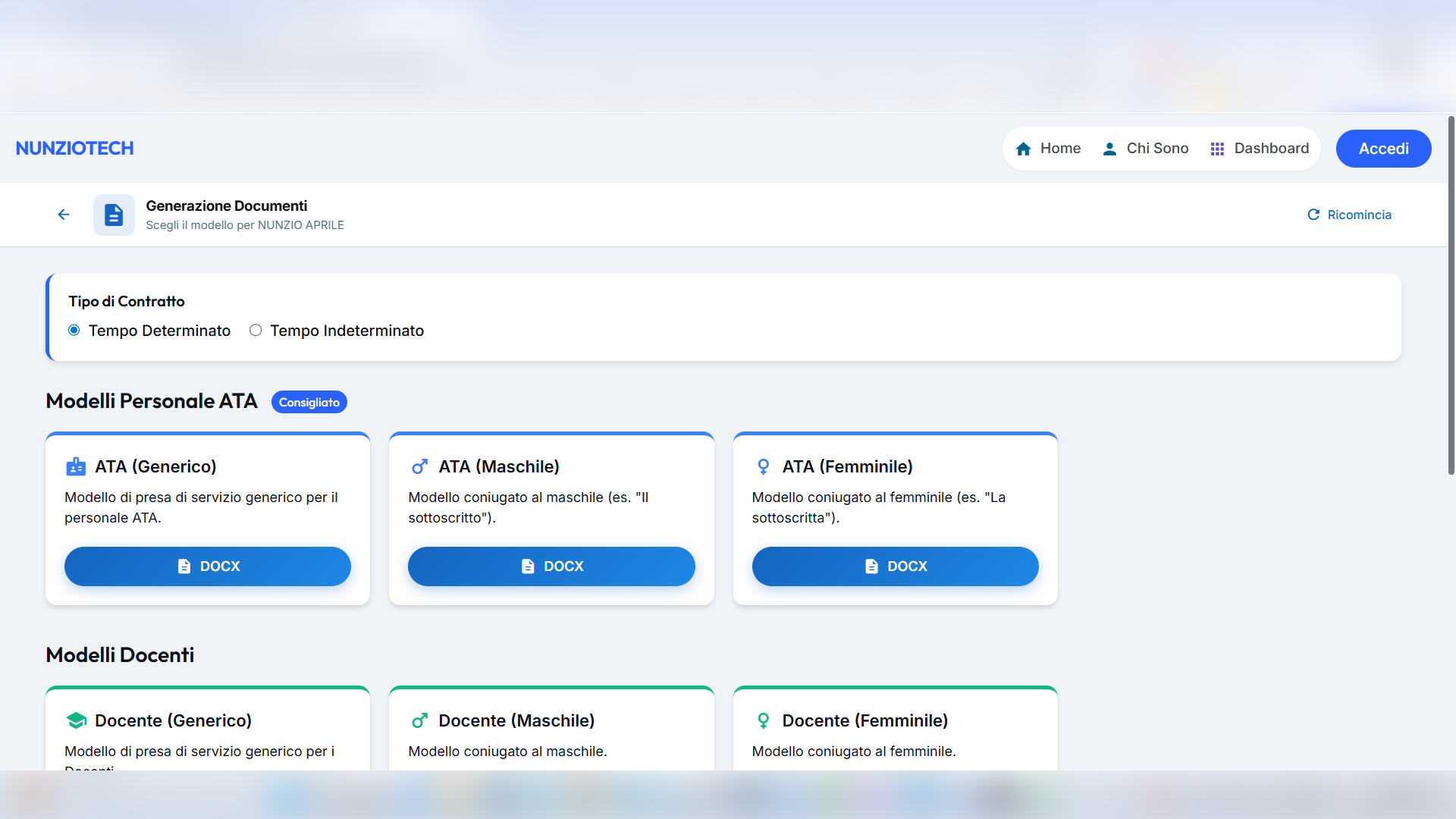Select Tempo Indeterminato radio button

pyautogui.click(x=256, y=330)
